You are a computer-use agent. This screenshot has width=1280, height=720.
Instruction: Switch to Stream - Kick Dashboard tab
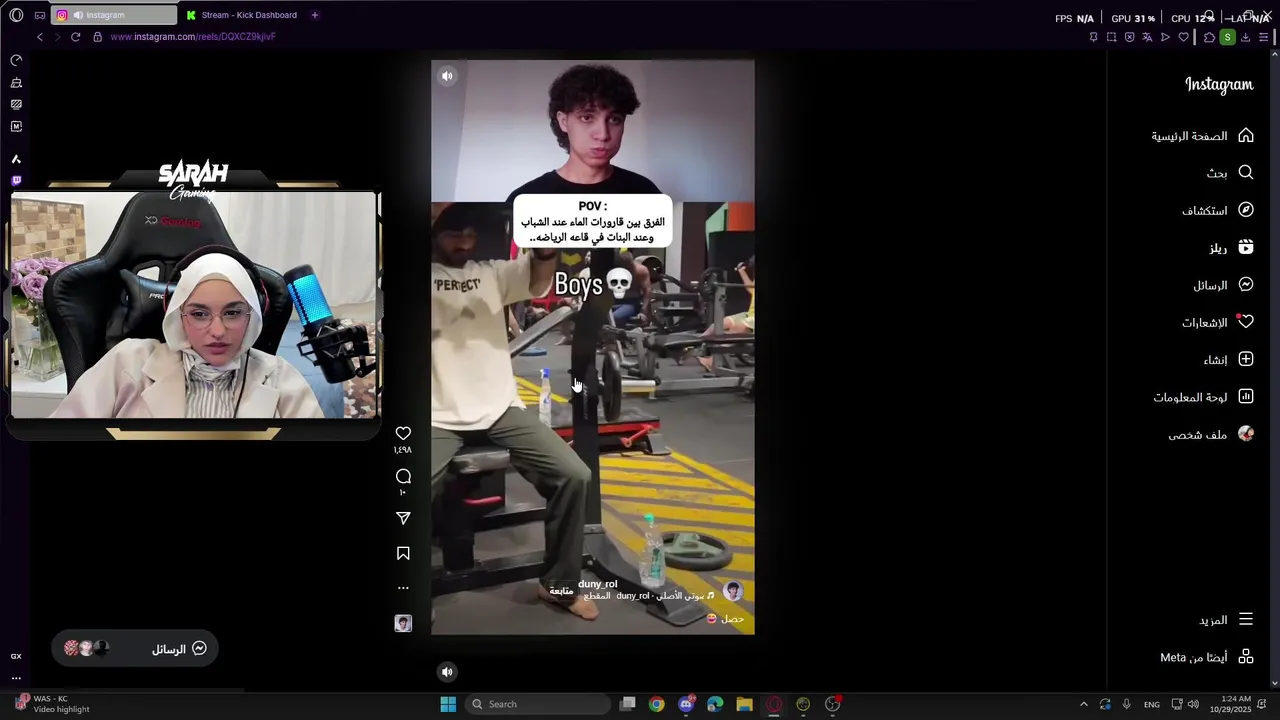[x=242, y=15]
